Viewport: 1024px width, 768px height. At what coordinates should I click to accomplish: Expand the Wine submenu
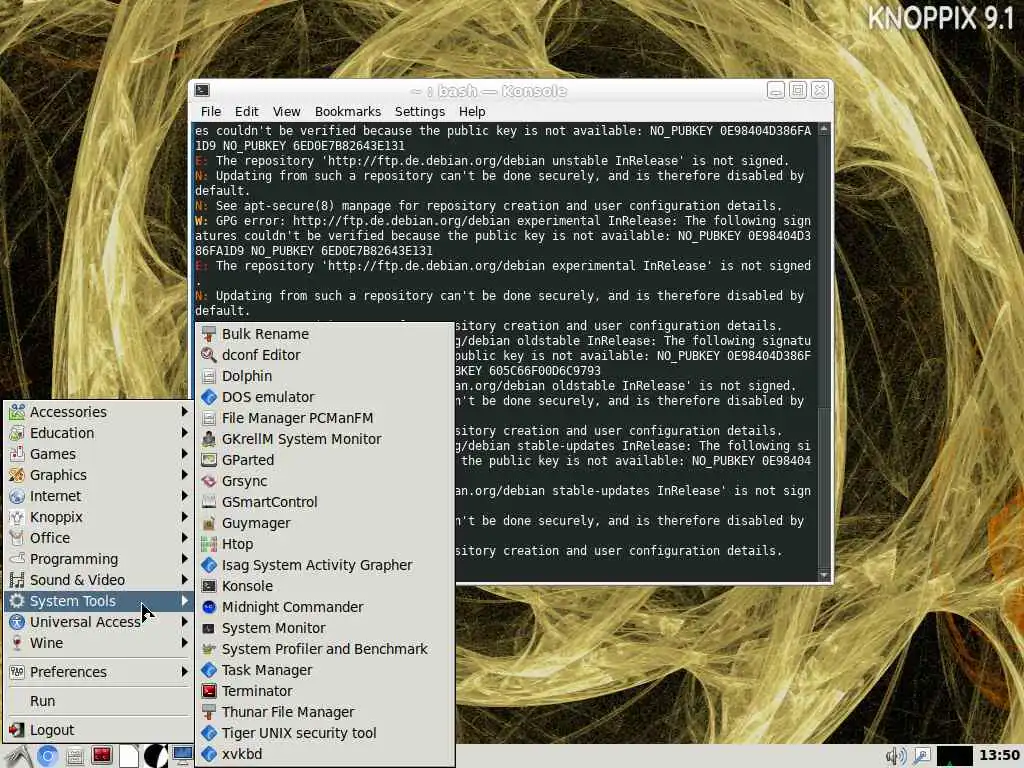click(x=99, y=643)
